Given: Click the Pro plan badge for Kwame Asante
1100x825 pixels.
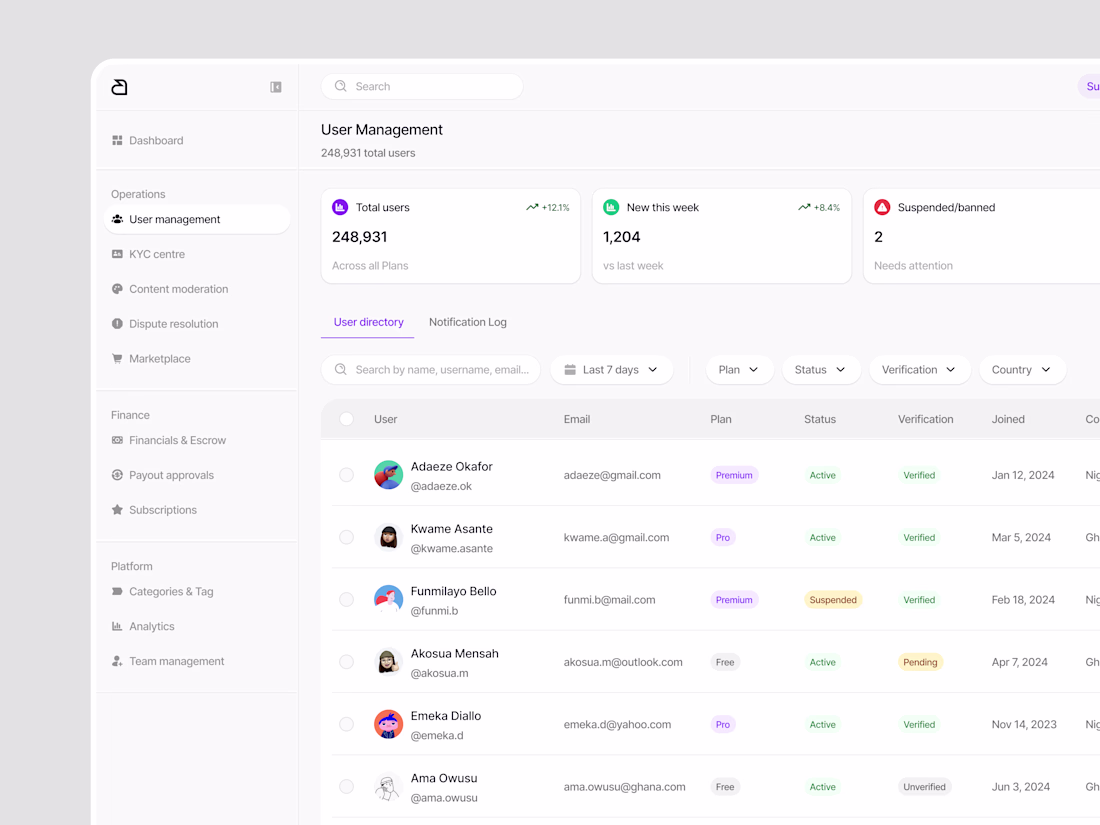Looking at the screenshot, I should [x=723, y=537].
